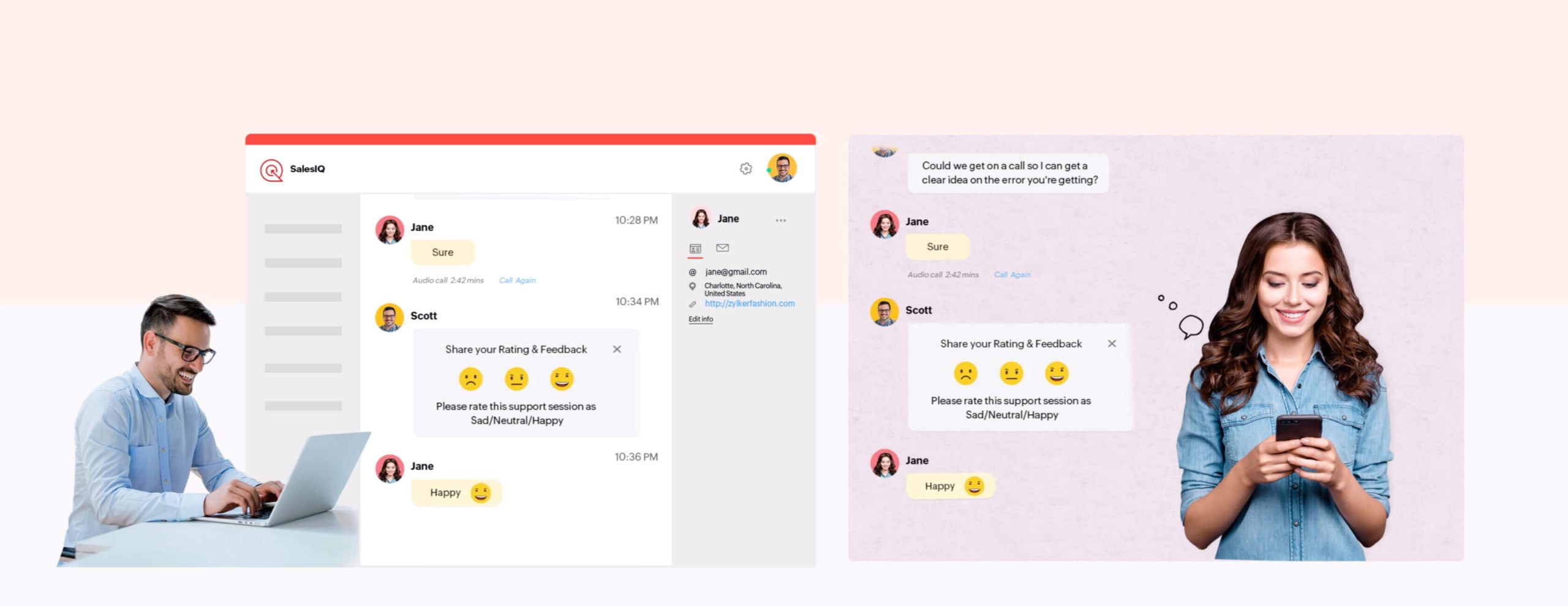Open the agent profile avatar menu

tap(782, 168)
